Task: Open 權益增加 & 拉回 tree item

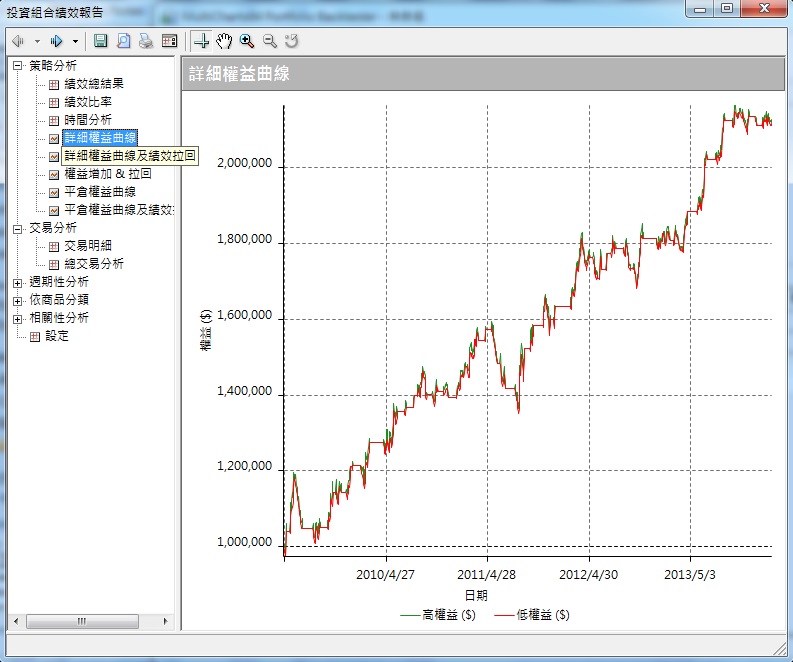Action: click(x=108, y=174)
